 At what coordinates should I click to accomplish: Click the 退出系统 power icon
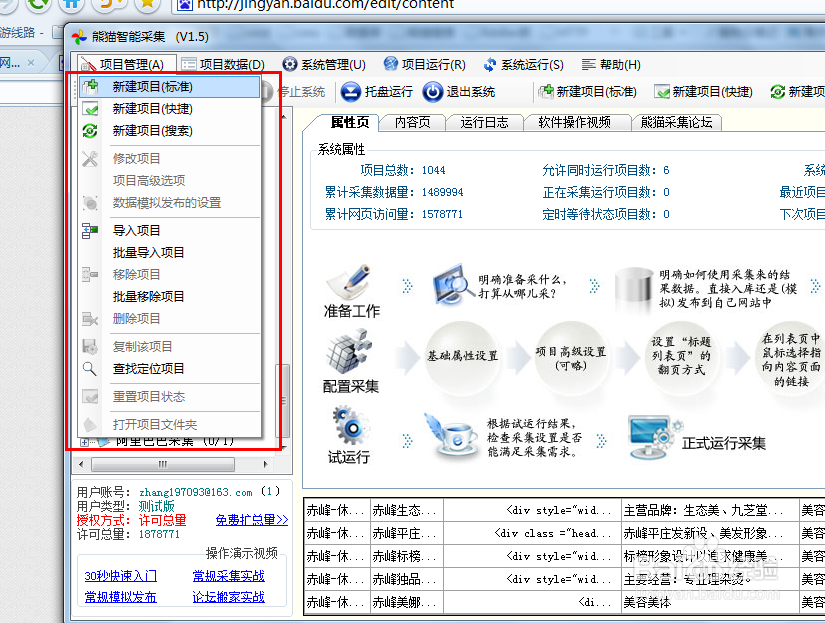click(x=432, y=92)
